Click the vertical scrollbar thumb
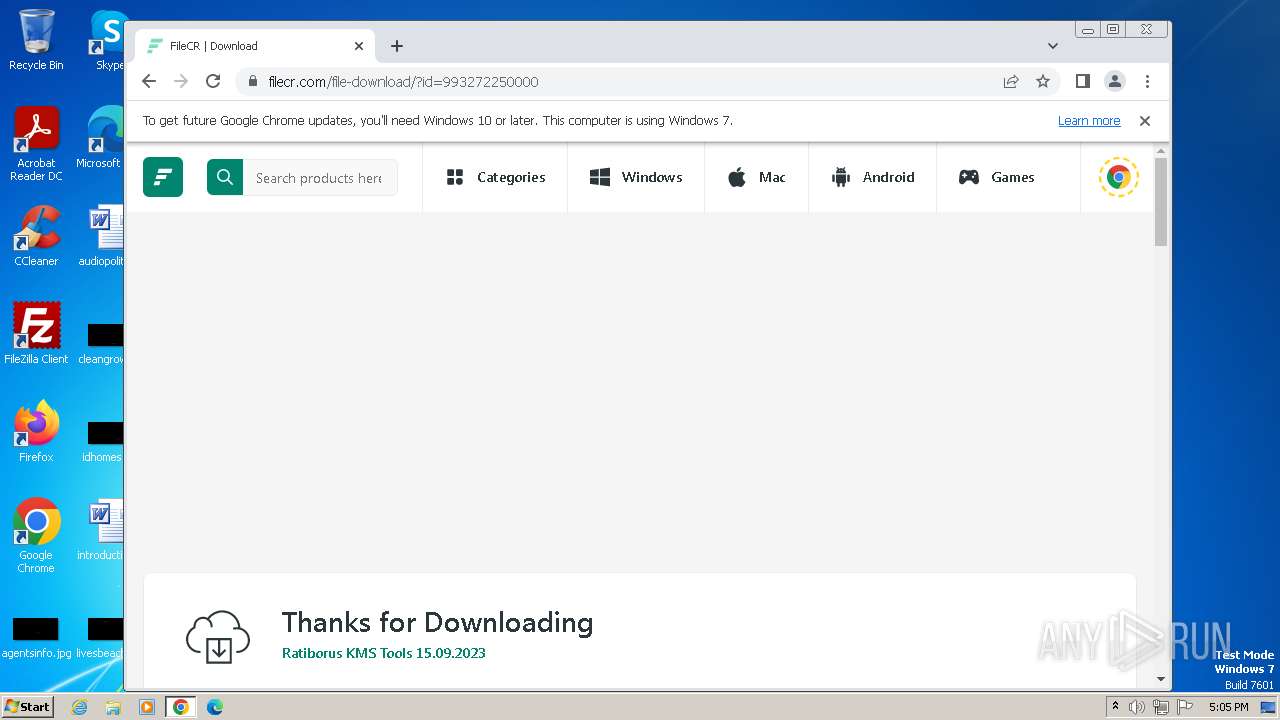The height and width of the screenshot is (720, 1280). [x=1161, y=201]
